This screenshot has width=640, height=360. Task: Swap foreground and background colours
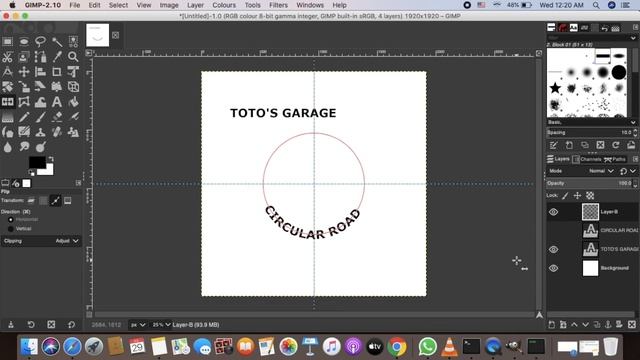[x=51, y=158]
